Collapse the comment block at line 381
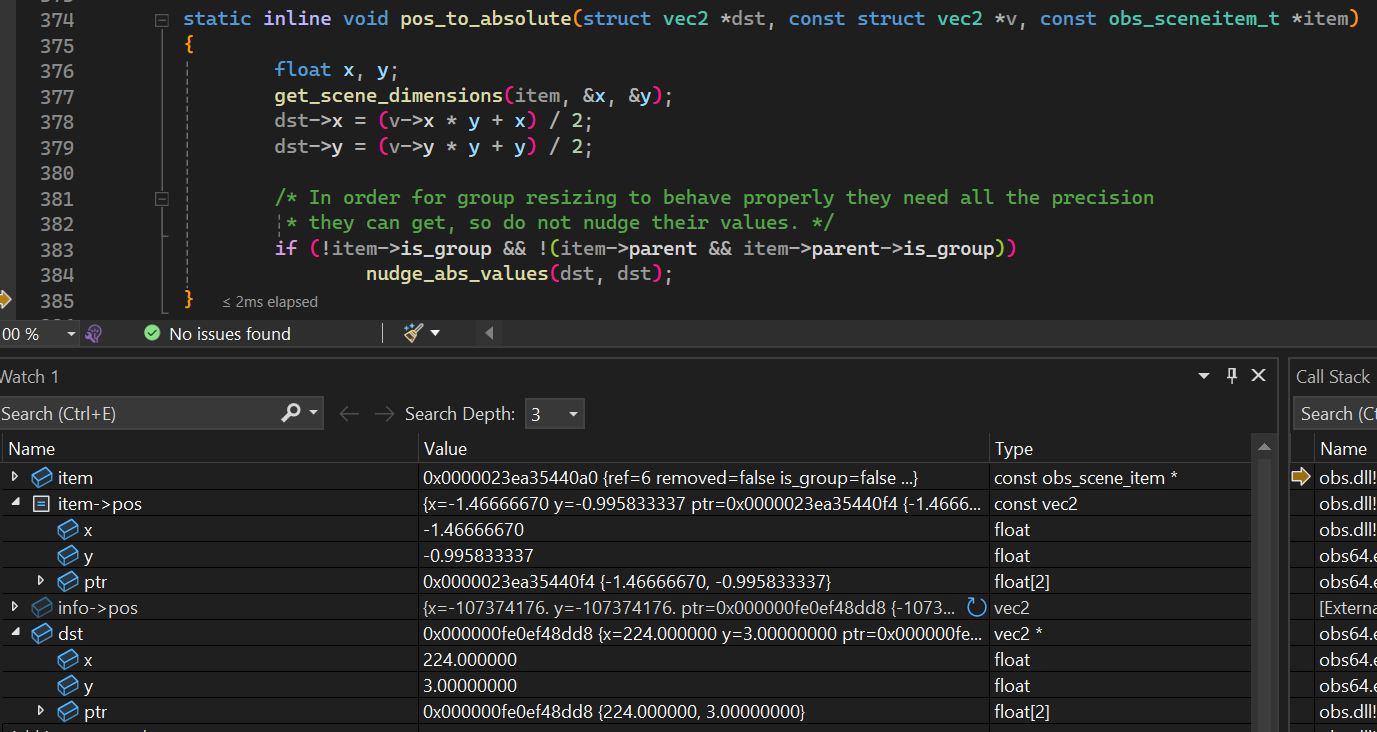The width and height of the screenshot is (1377, 732). [162, 199]
